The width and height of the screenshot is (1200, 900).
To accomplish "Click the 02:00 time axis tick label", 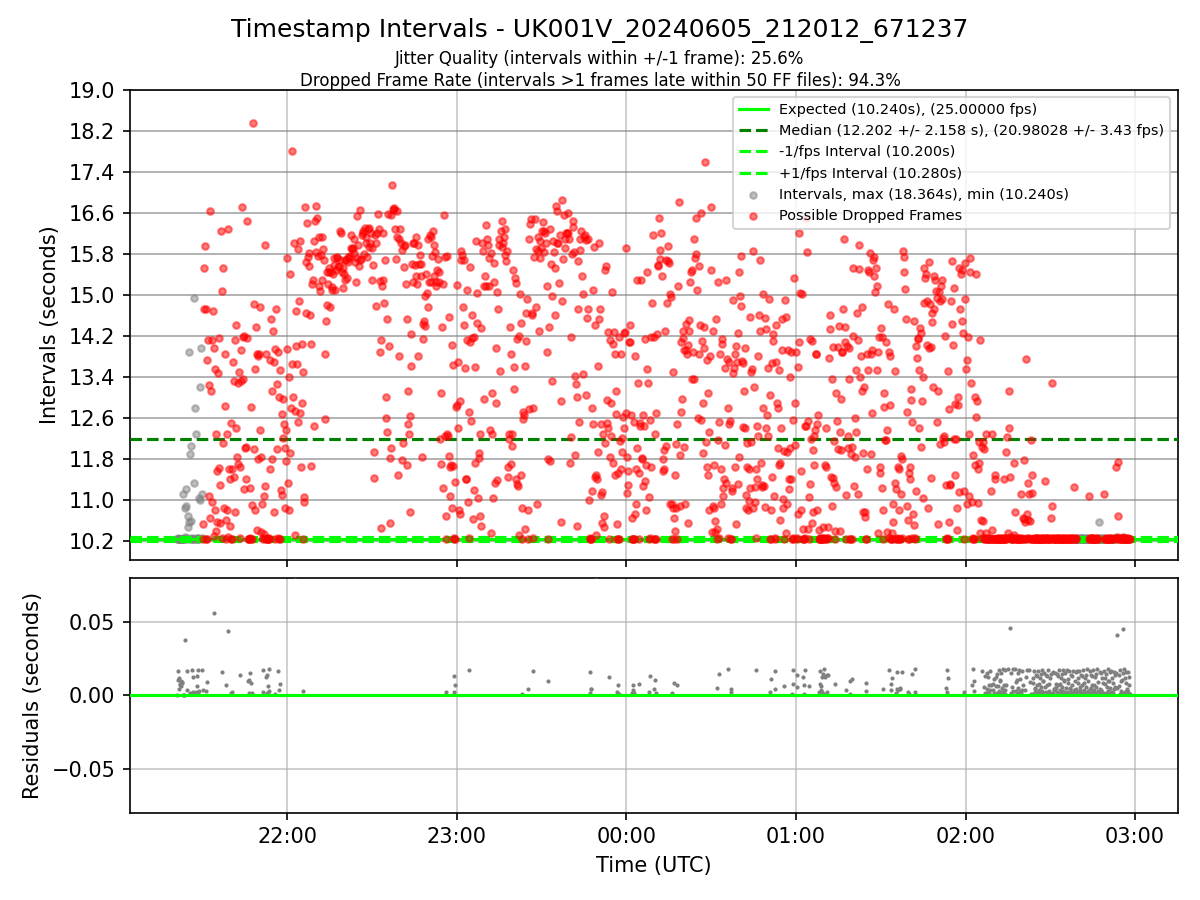I will [x=966, y=833].
